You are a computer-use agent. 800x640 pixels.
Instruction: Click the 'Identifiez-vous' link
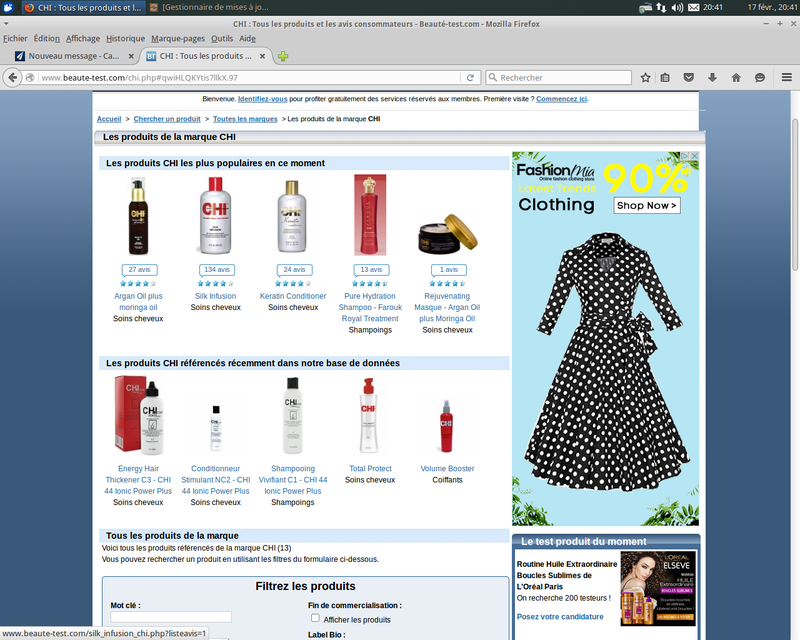262,99
